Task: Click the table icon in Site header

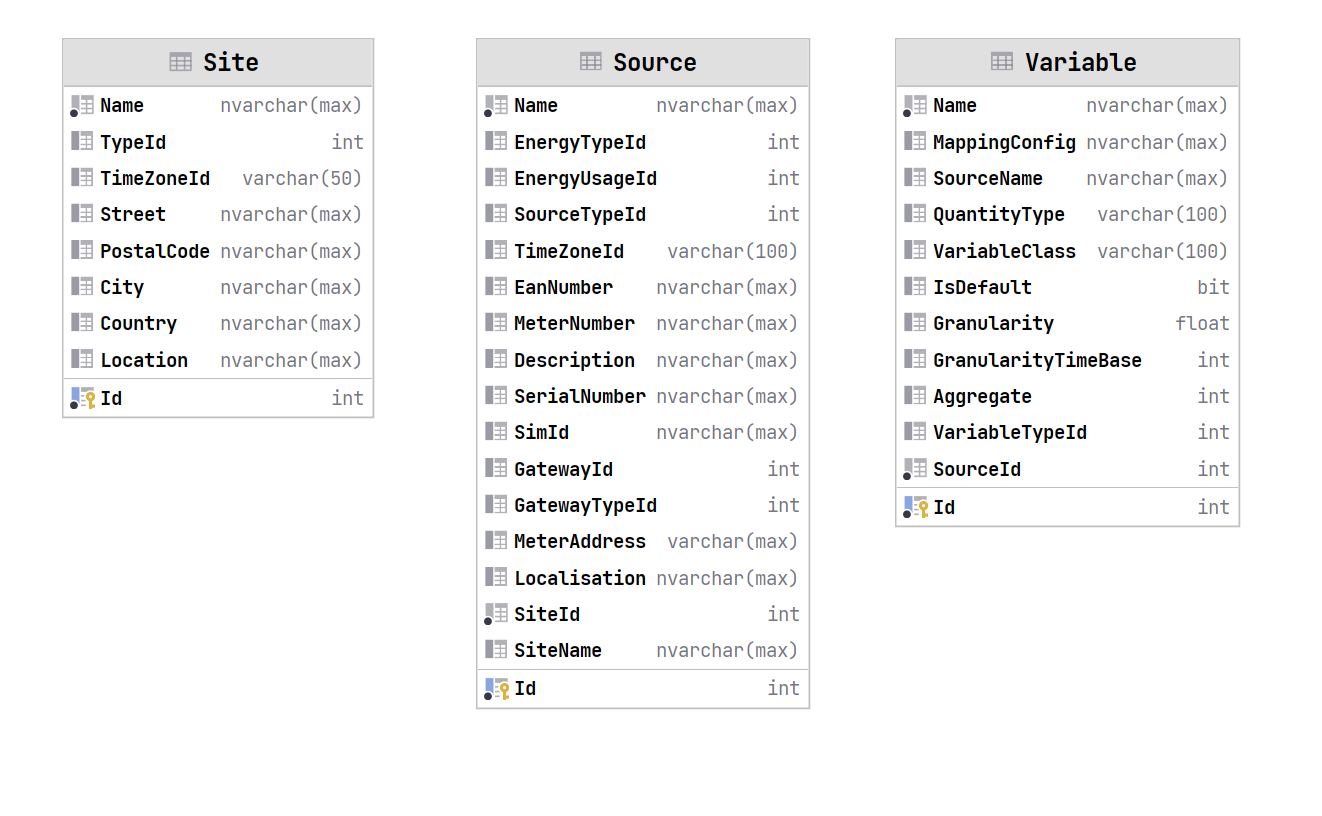Action: (x=180, y=62)
